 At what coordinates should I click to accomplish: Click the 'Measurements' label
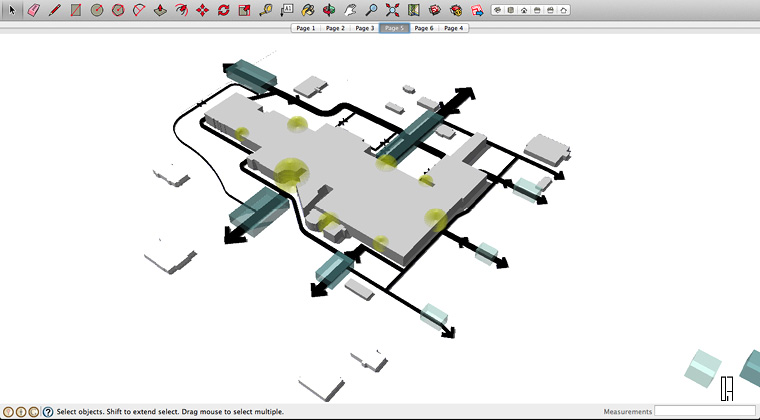click(x=628, y=411)
